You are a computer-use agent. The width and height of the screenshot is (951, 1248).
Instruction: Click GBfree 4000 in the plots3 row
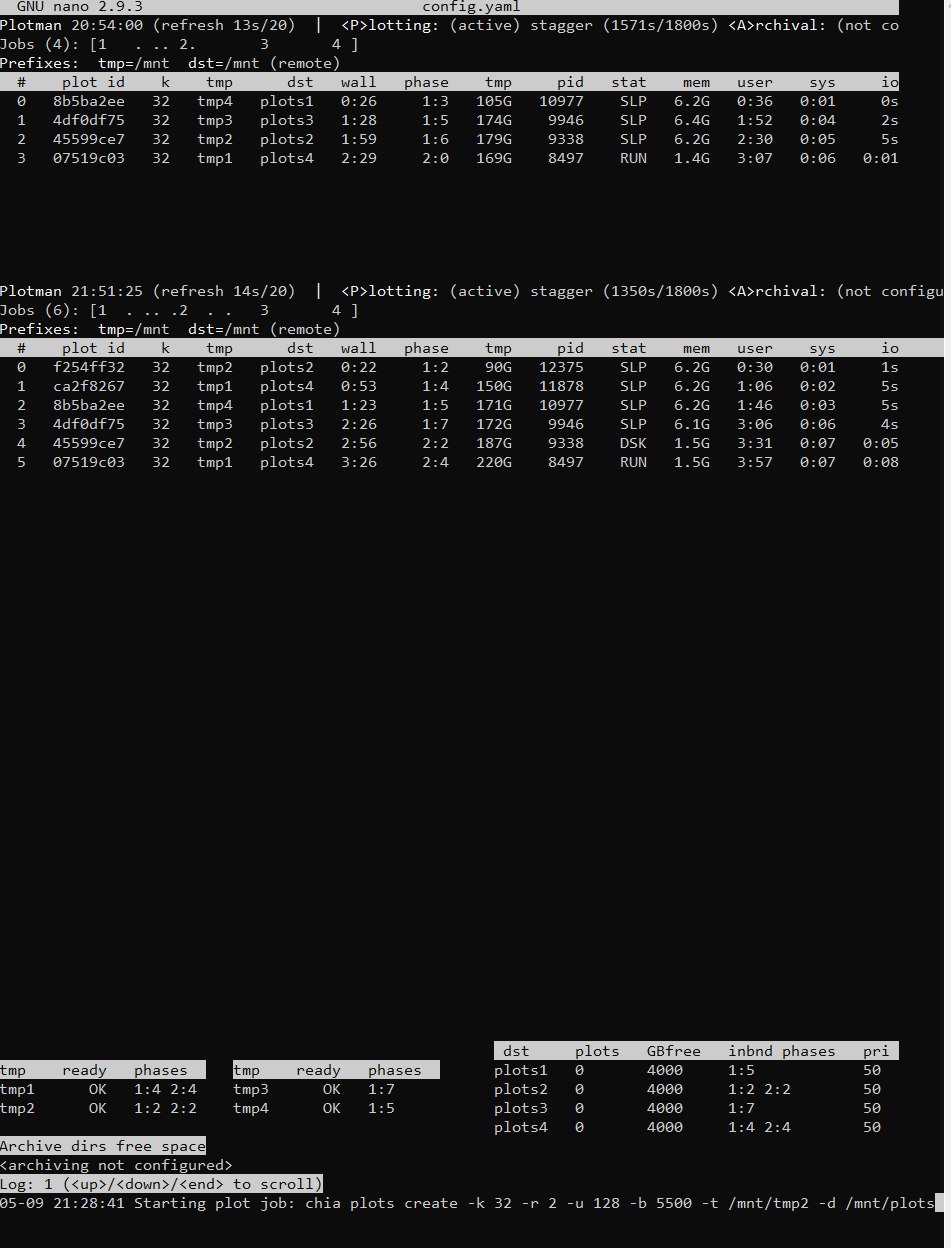click(665, 1108)
